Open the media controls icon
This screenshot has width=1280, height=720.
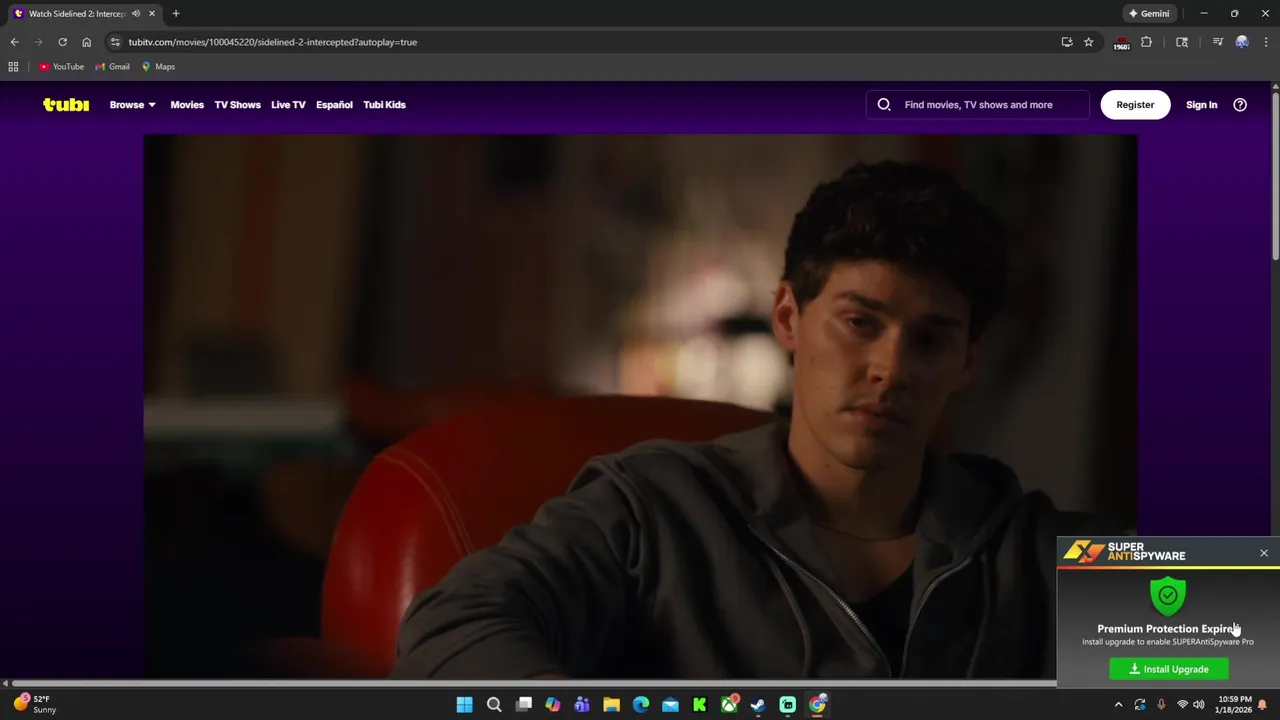coord(1217,42)
